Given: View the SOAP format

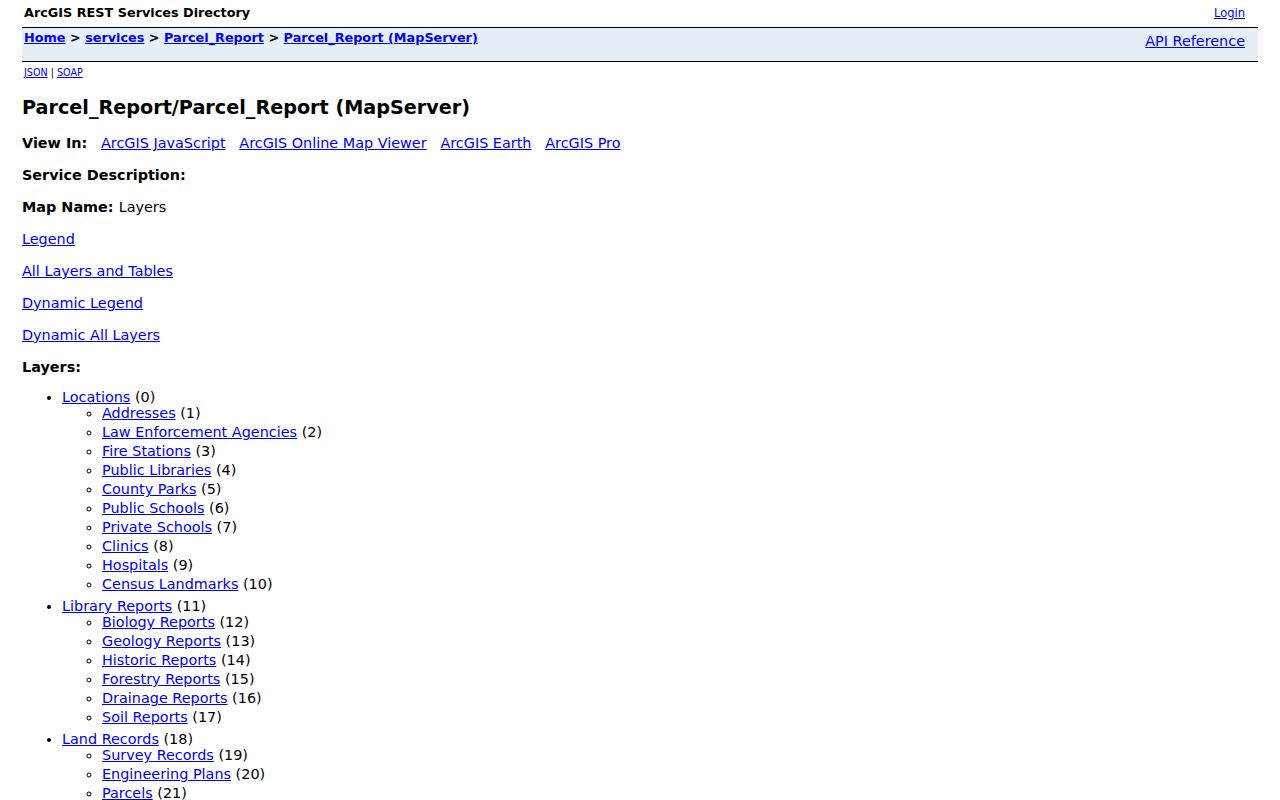Looking at the screenshot, I should coord(70,73).
